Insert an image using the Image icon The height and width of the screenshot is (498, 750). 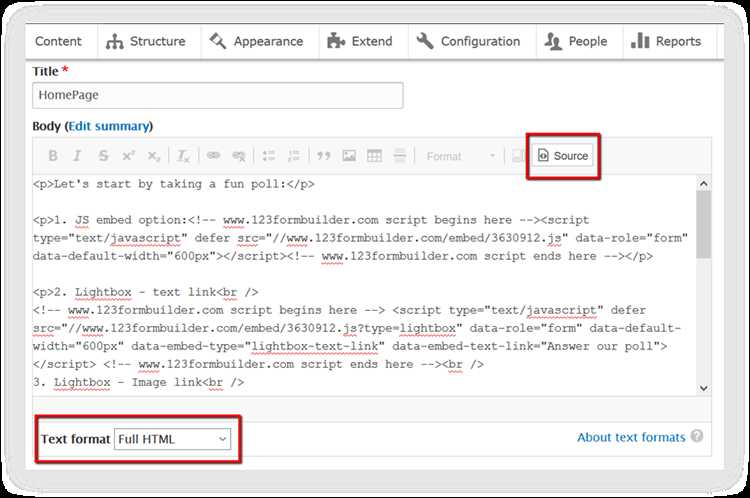(349, 156)
